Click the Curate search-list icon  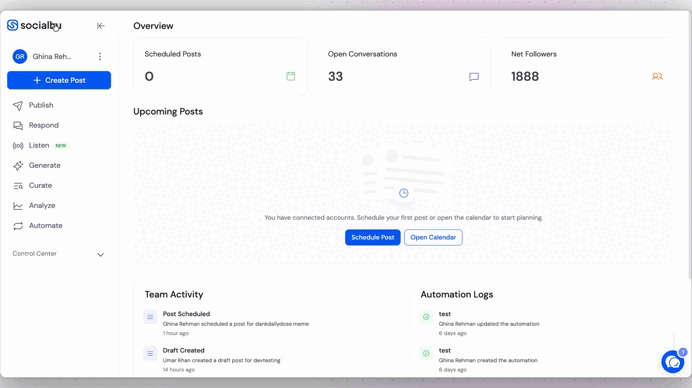click(18, 186)
